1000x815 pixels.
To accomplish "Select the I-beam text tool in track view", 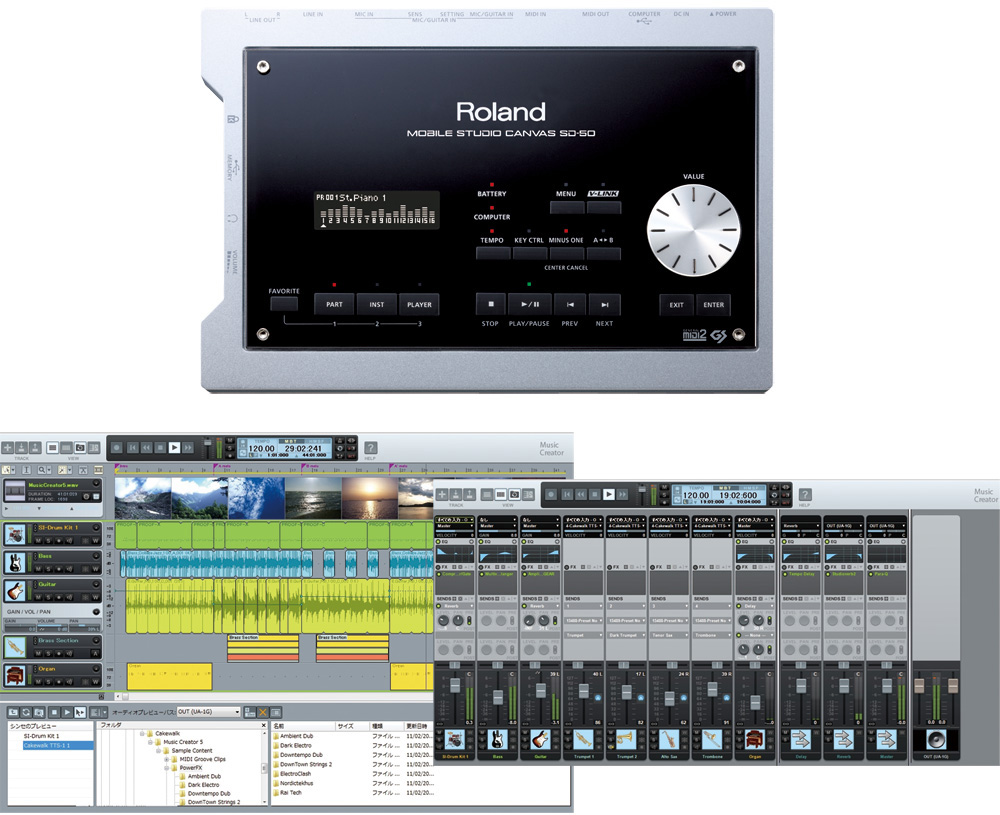I will [x=27, y=469].
